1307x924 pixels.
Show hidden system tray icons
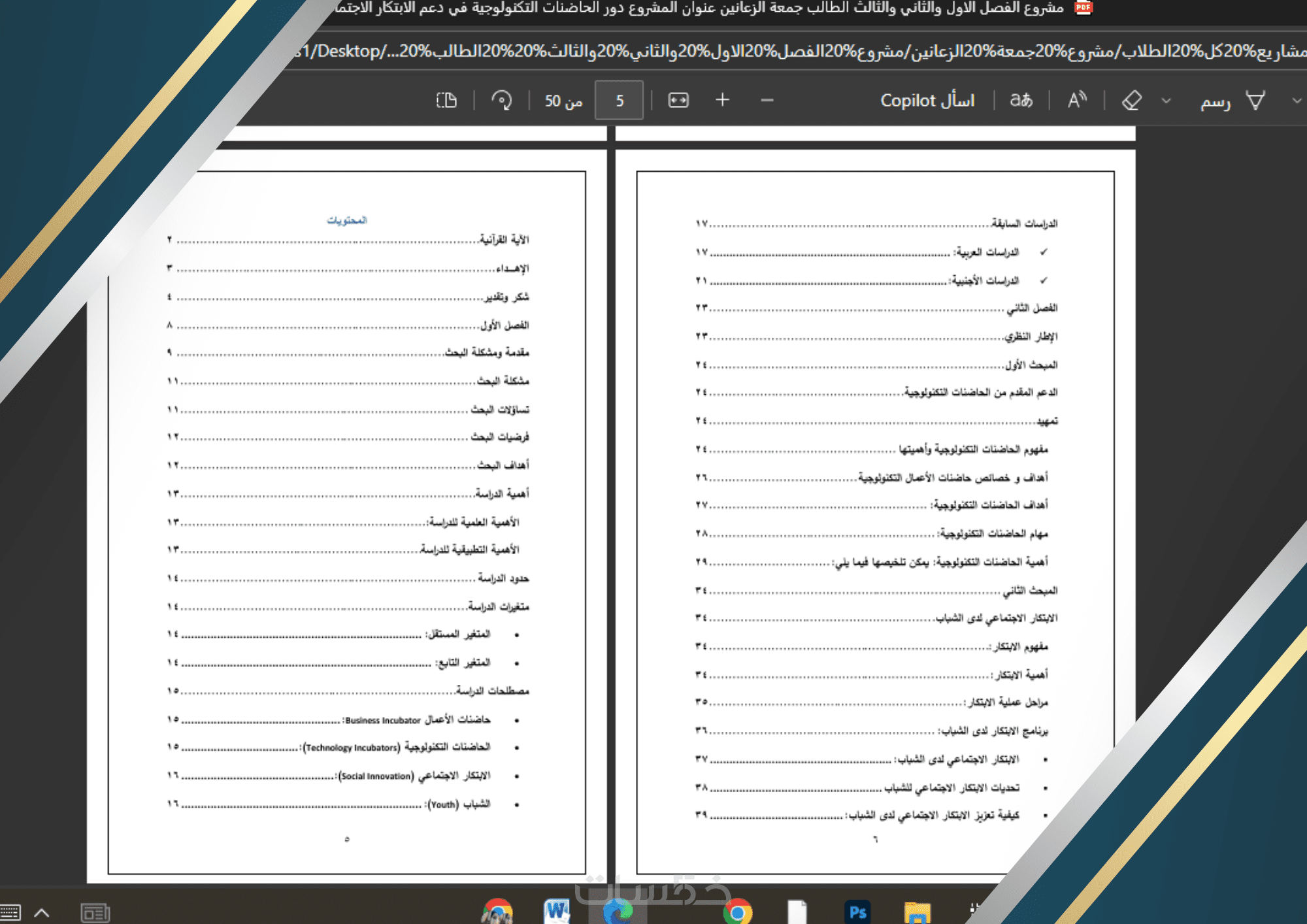42,912
